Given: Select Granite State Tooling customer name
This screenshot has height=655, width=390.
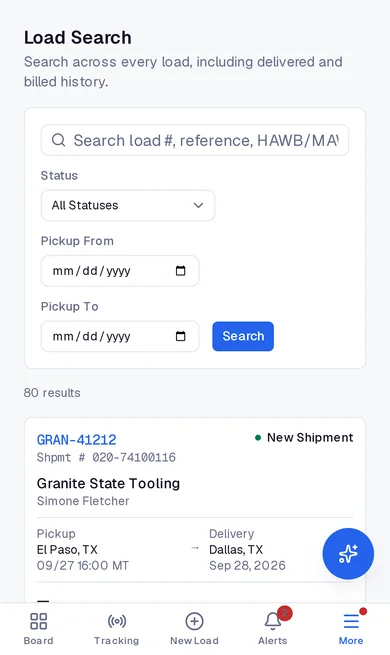Looking at the screenshot, I should pos(108,483).
